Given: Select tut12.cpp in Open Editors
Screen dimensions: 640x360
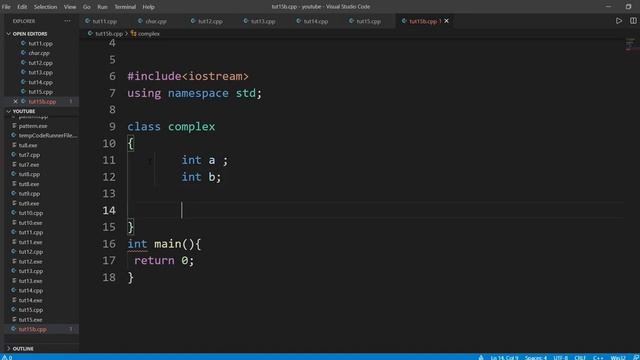Looking at the screenshot, I should click(40, 63).
